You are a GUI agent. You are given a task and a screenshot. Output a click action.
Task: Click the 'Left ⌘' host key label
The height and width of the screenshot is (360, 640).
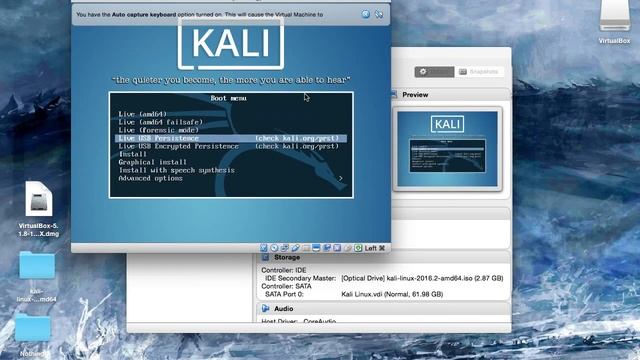(x=375, y=248)
